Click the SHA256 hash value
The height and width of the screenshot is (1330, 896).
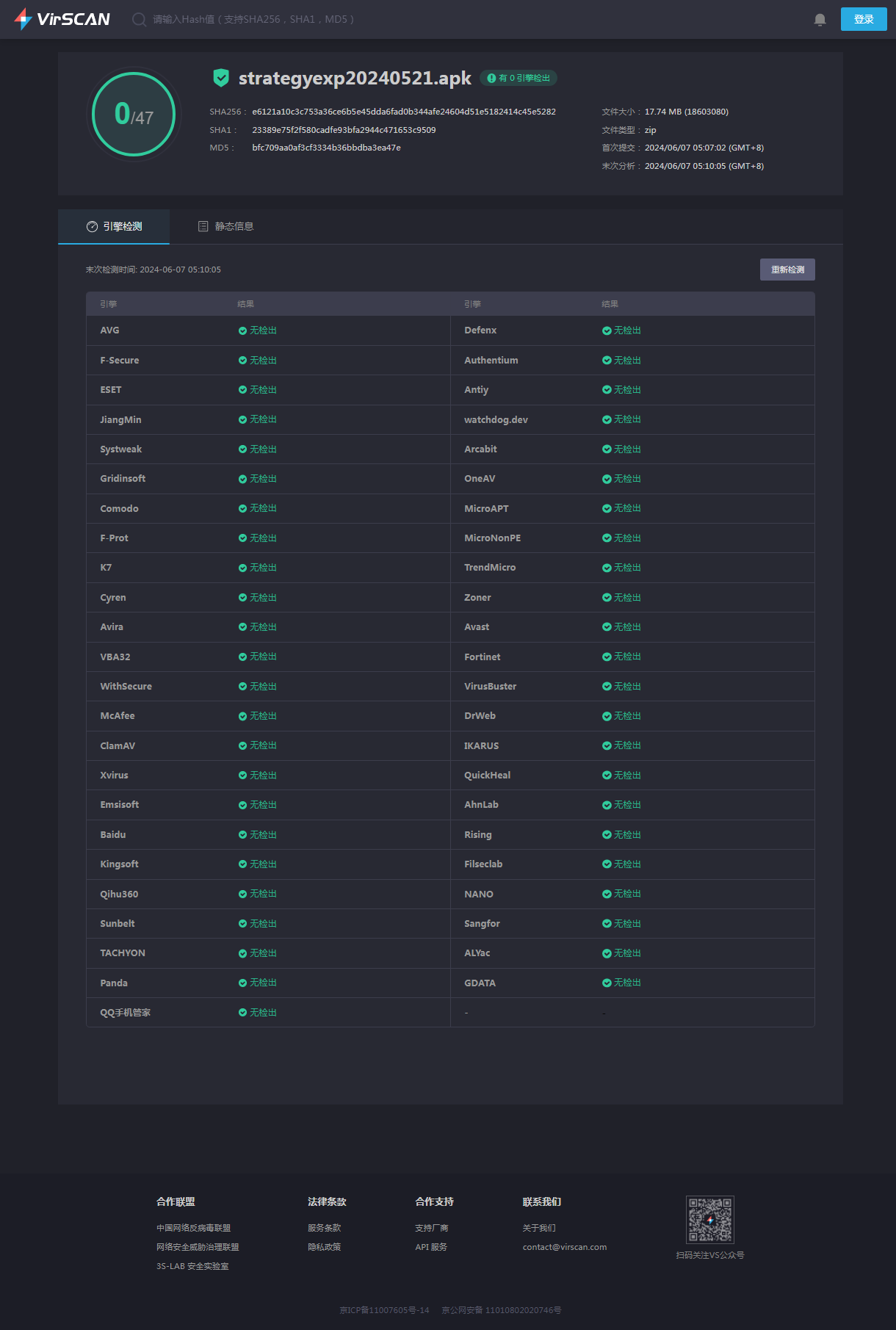tap(404, 112)
